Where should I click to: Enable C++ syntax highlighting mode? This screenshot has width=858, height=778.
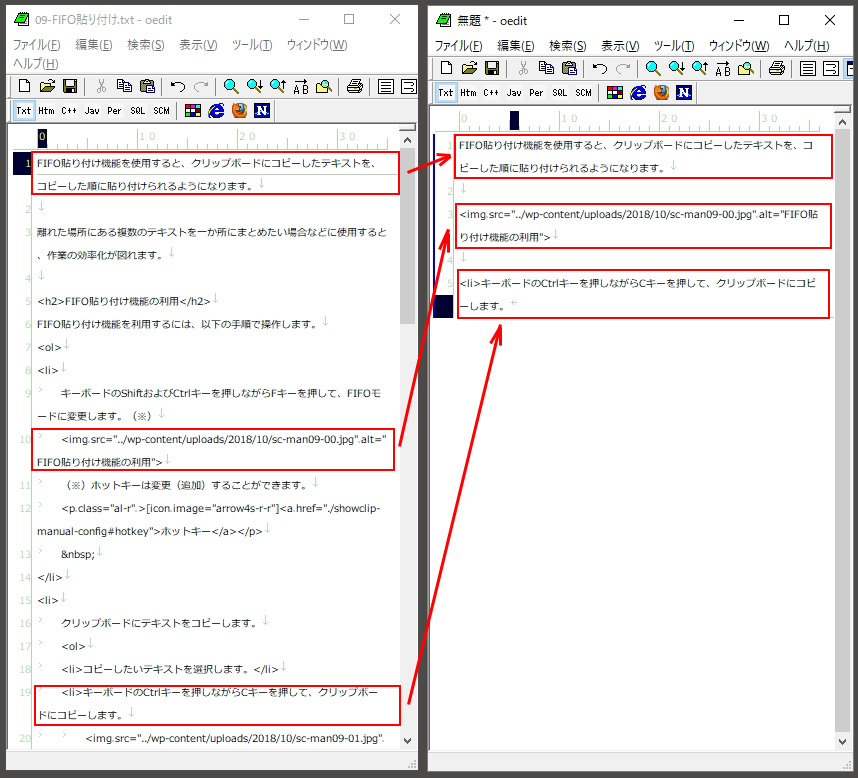pyautogui.click(x=67, y=110)
